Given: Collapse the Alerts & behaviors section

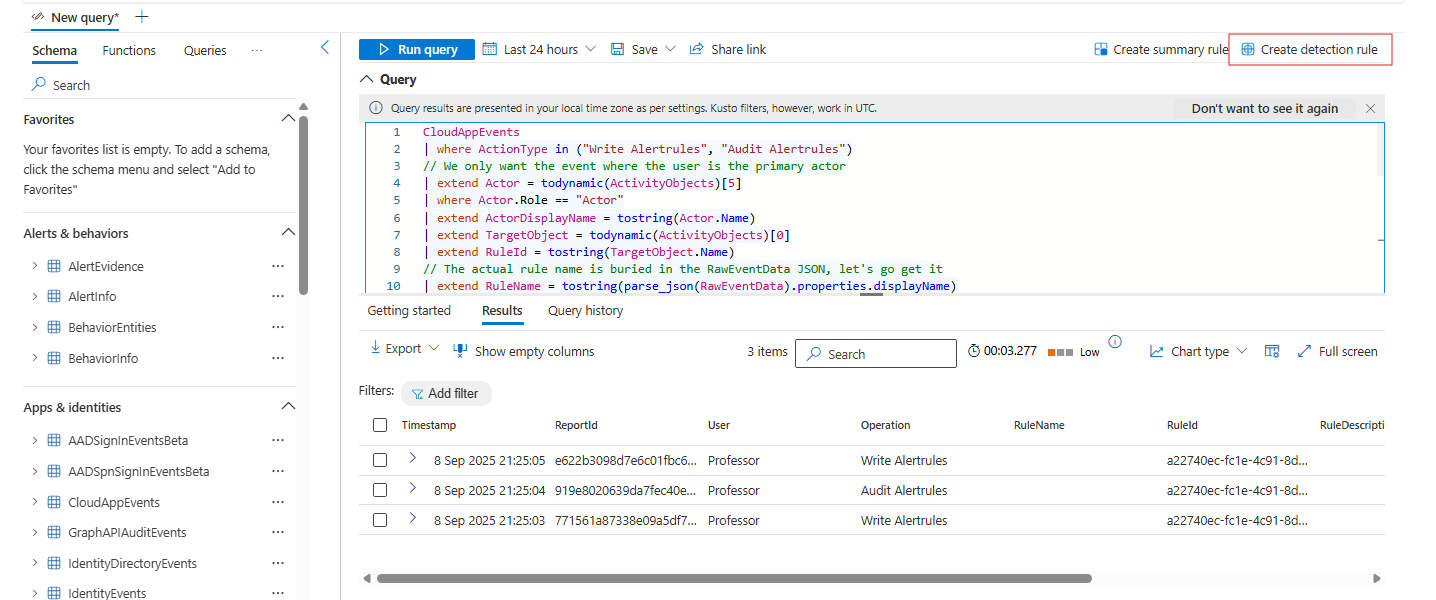Looking at the screenshot, I should coord(288,233).
